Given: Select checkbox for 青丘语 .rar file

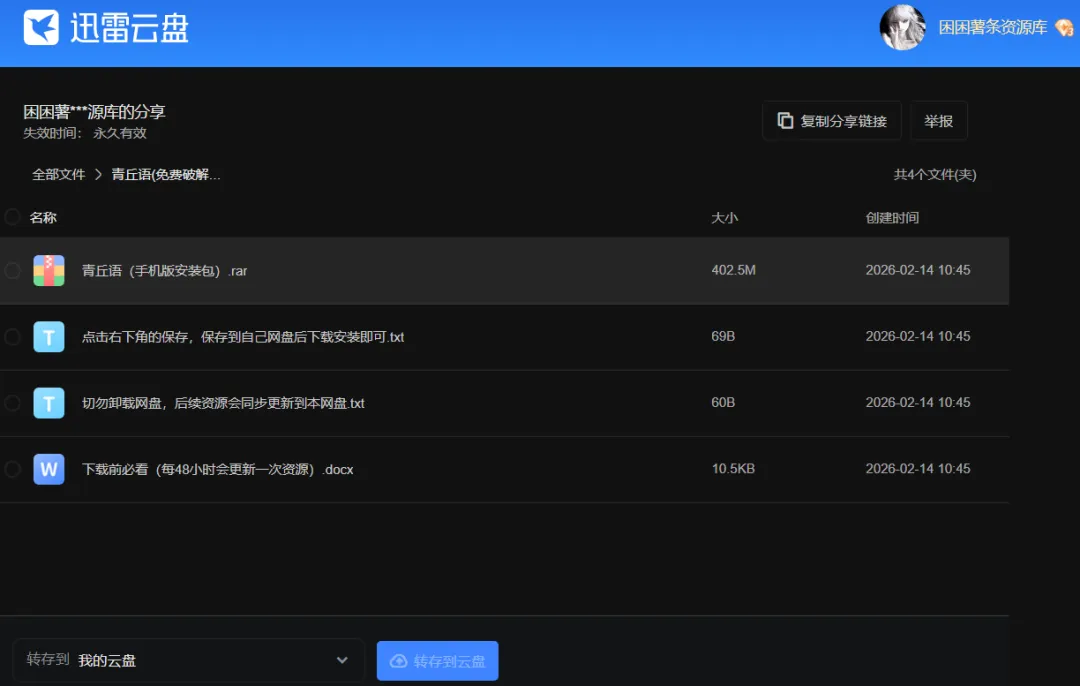Looking at the screenshot, I should pos(12,270).
